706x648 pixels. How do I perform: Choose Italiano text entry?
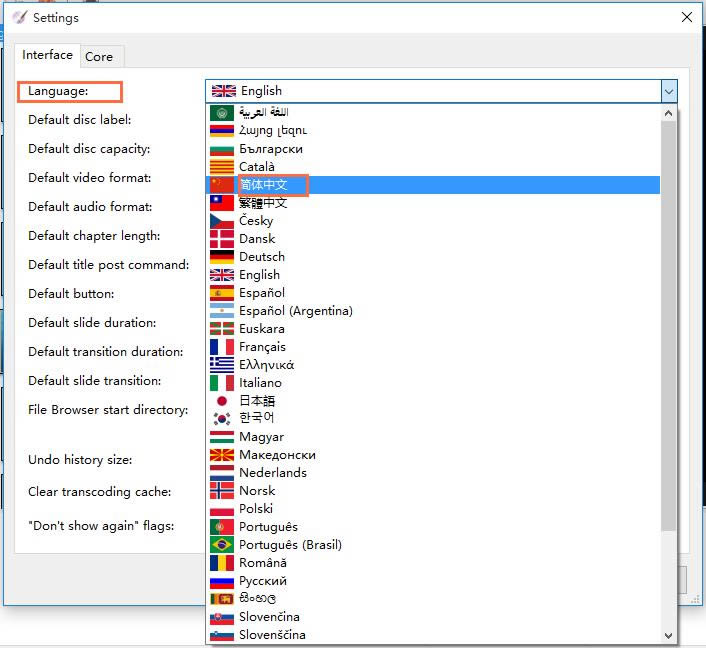click(261, 383)
